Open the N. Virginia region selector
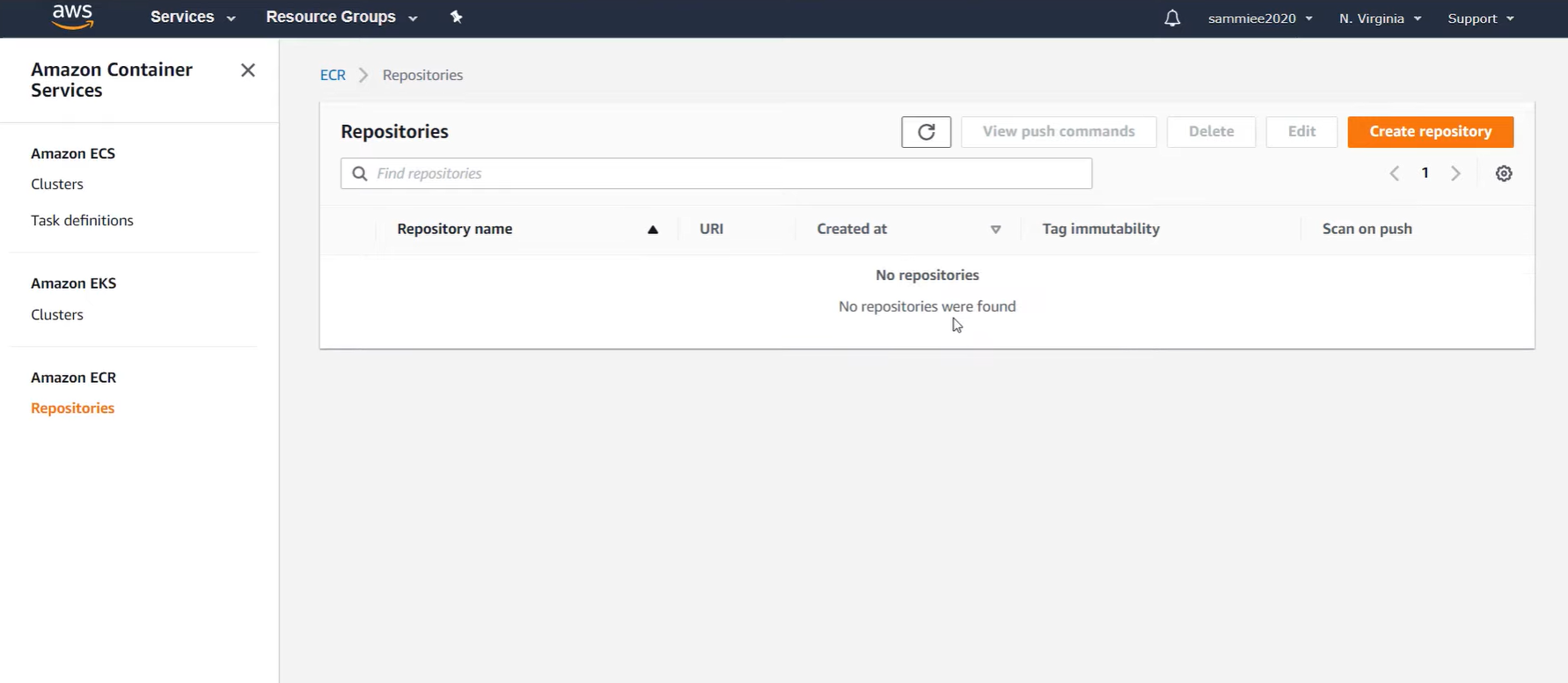Viewport: 1568px width, 683px height. (x=1380, y=18)
